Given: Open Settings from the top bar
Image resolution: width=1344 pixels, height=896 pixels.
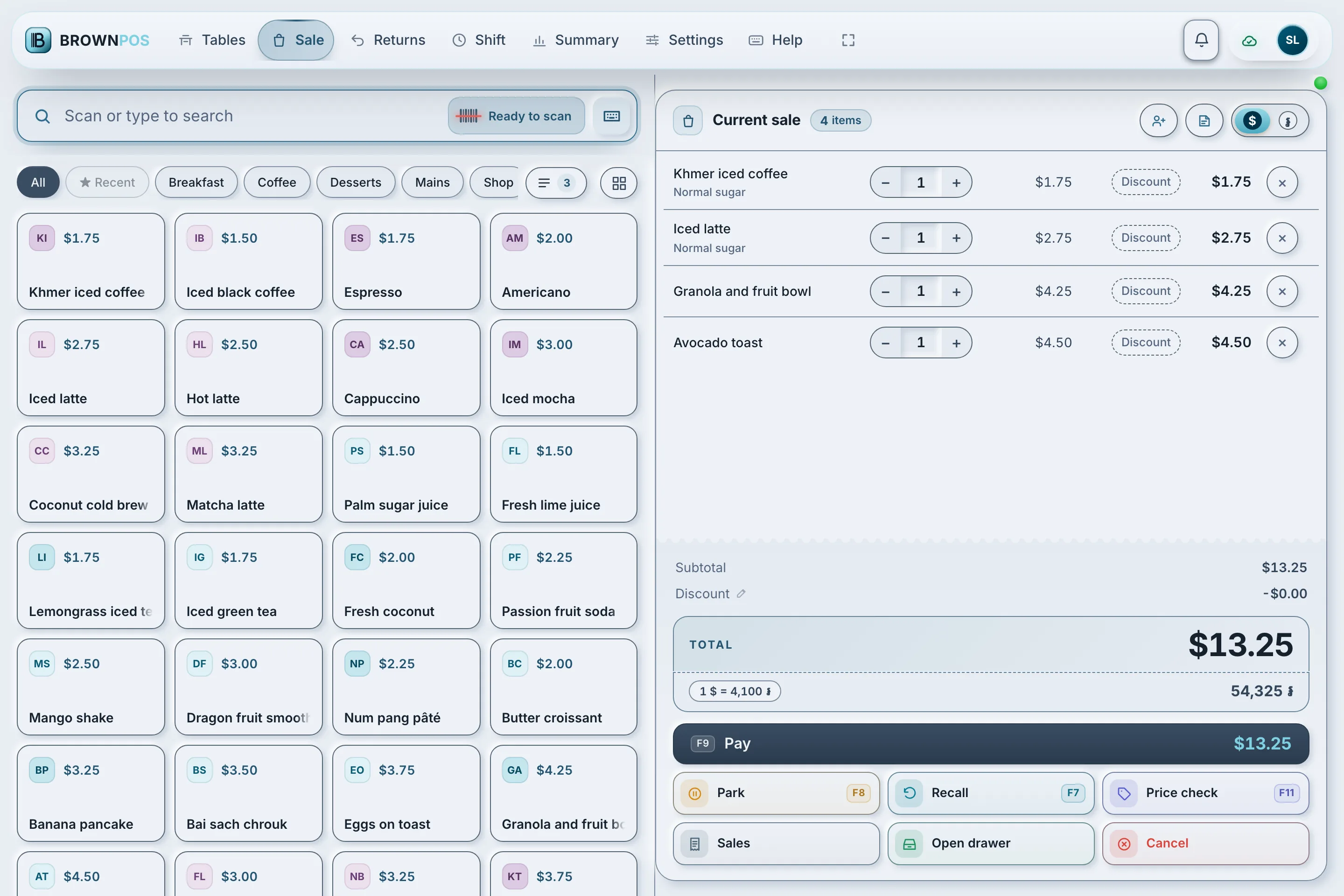Looking at the screenshot, I should click(684, 40).
